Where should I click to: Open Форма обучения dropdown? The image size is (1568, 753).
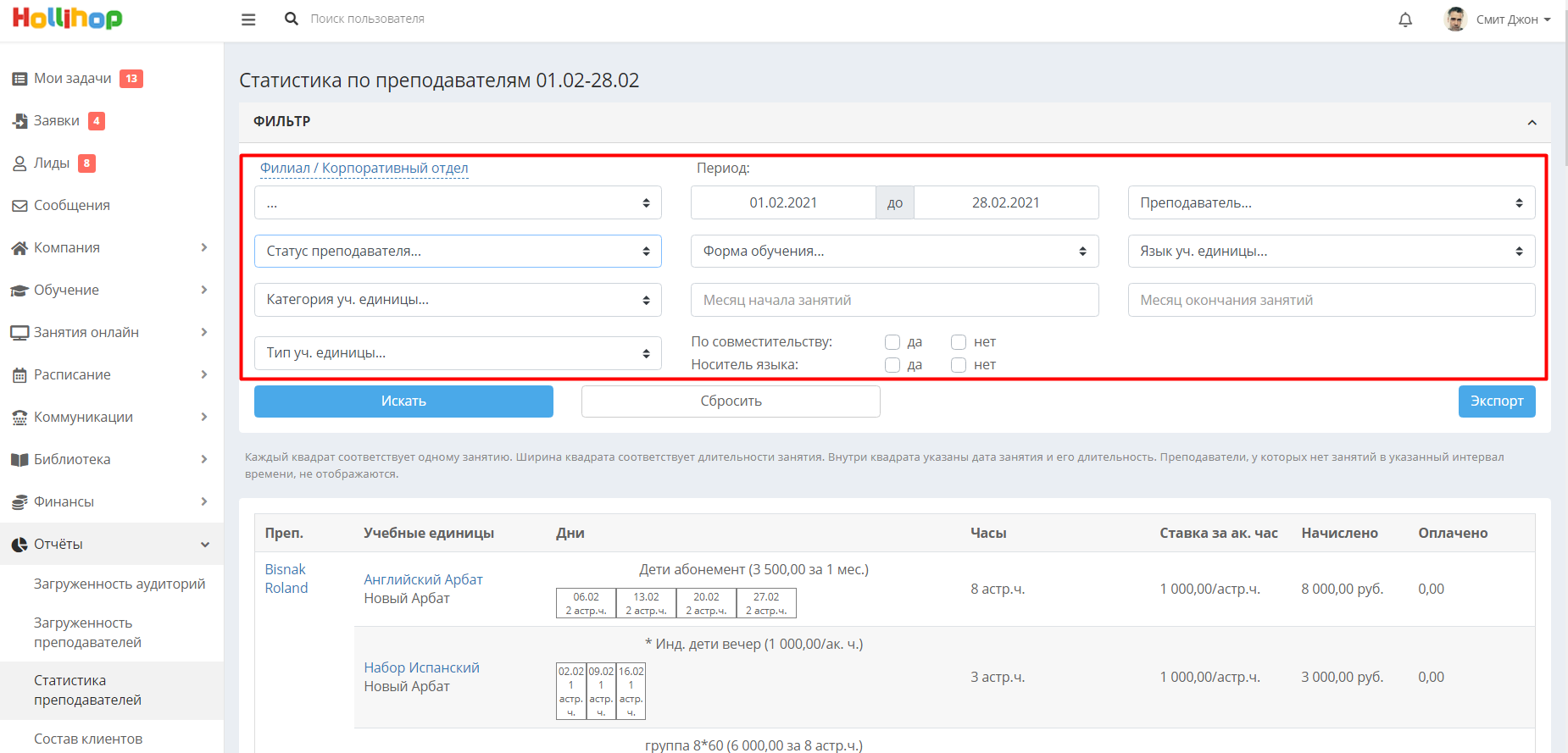(x=895, y=252)
